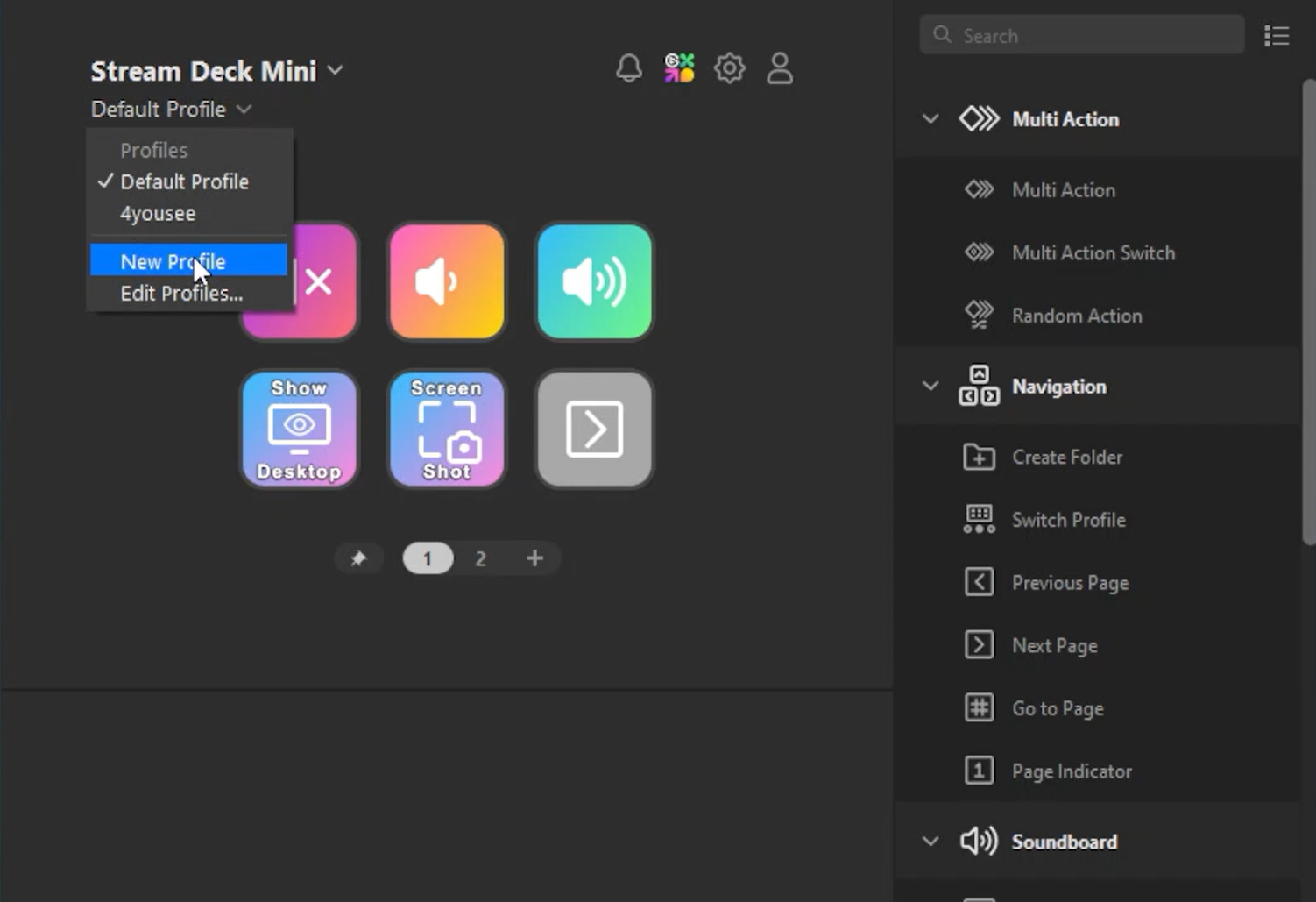This screenshot has width=1316, height=902.
Task: Click the Navigation category title
Action: (1059, 387)
